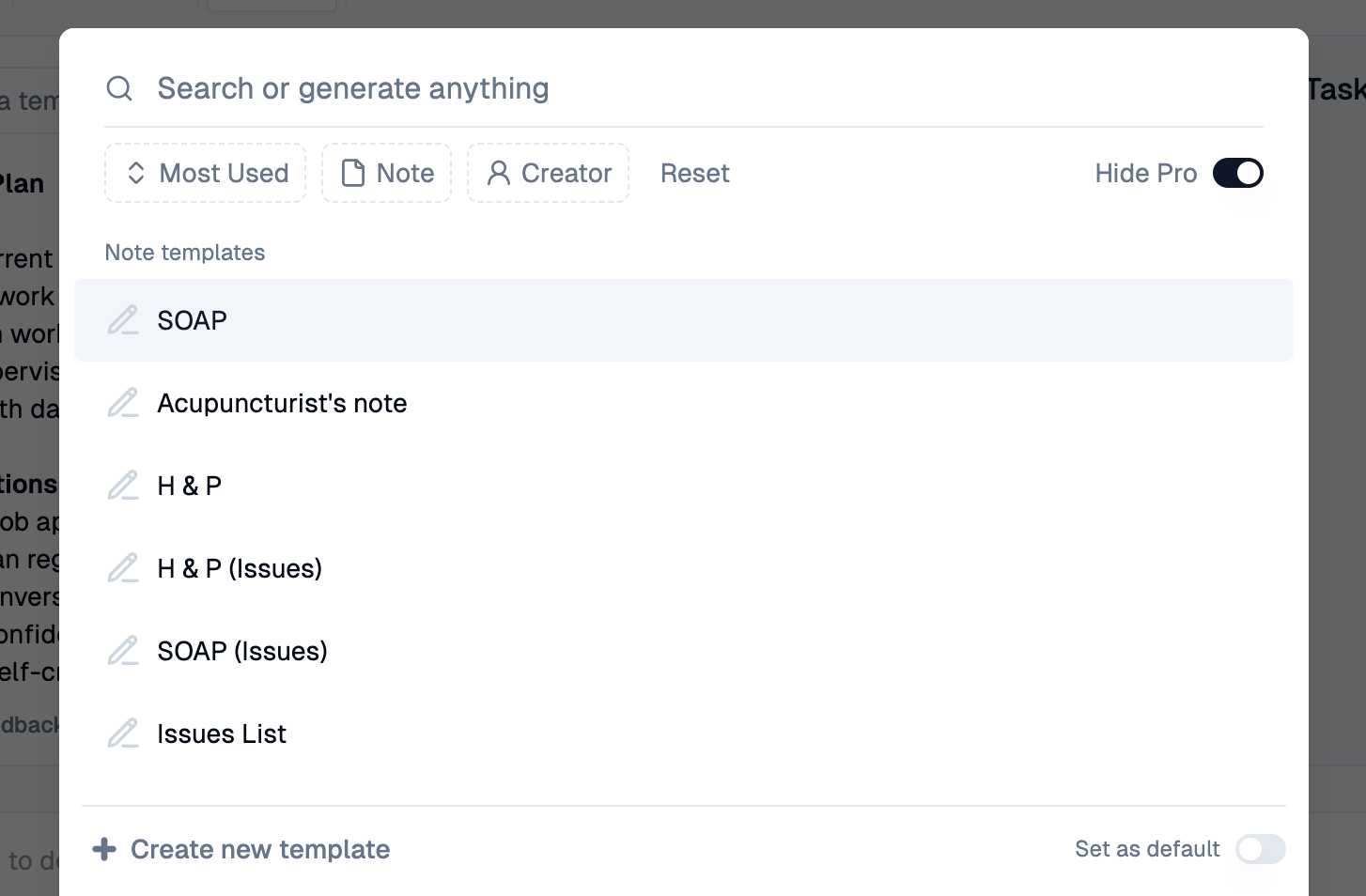Open the Most Used filter
The height and width of the screenshot is (896, 1366).
(205, 173)
